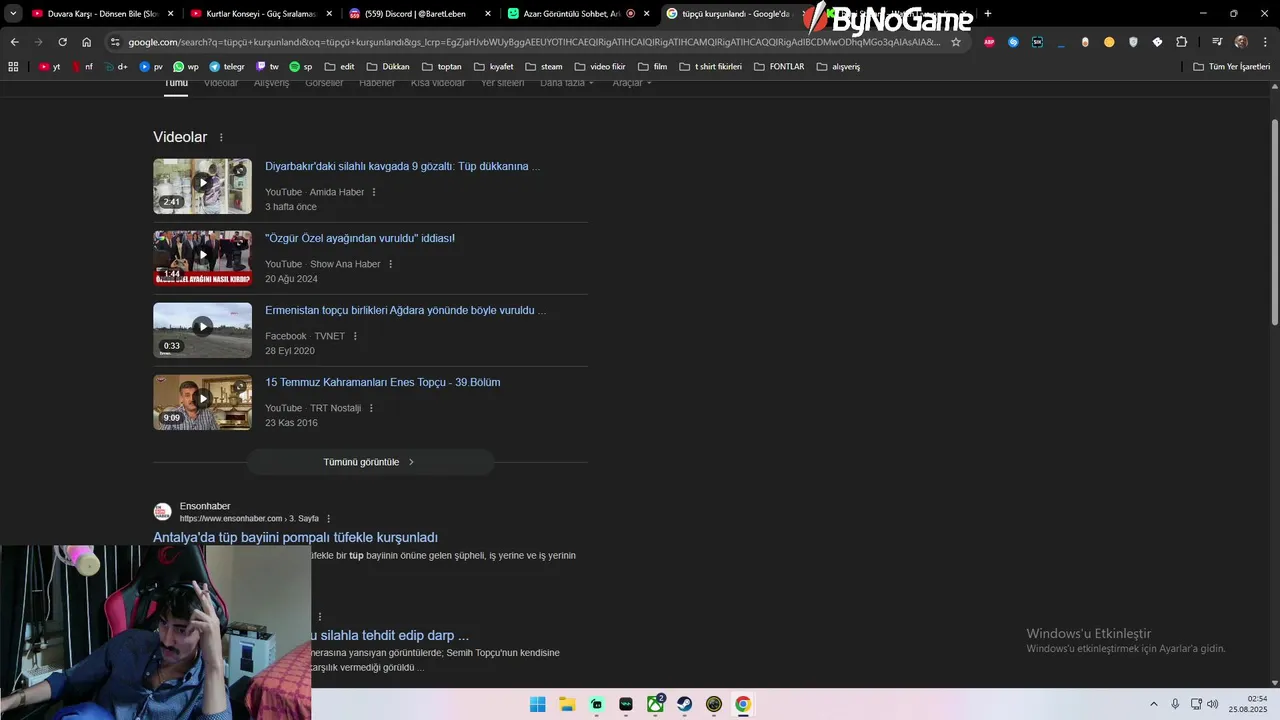Expand the edit bookmarks folder
Screen dimensions: 1280x720
(x=339, y=67)
